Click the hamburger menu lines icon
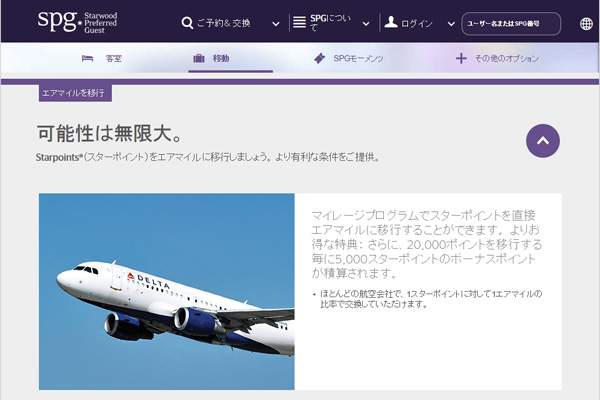The height and width of the screenshot is (400, 600). click(x=299, y=23)
